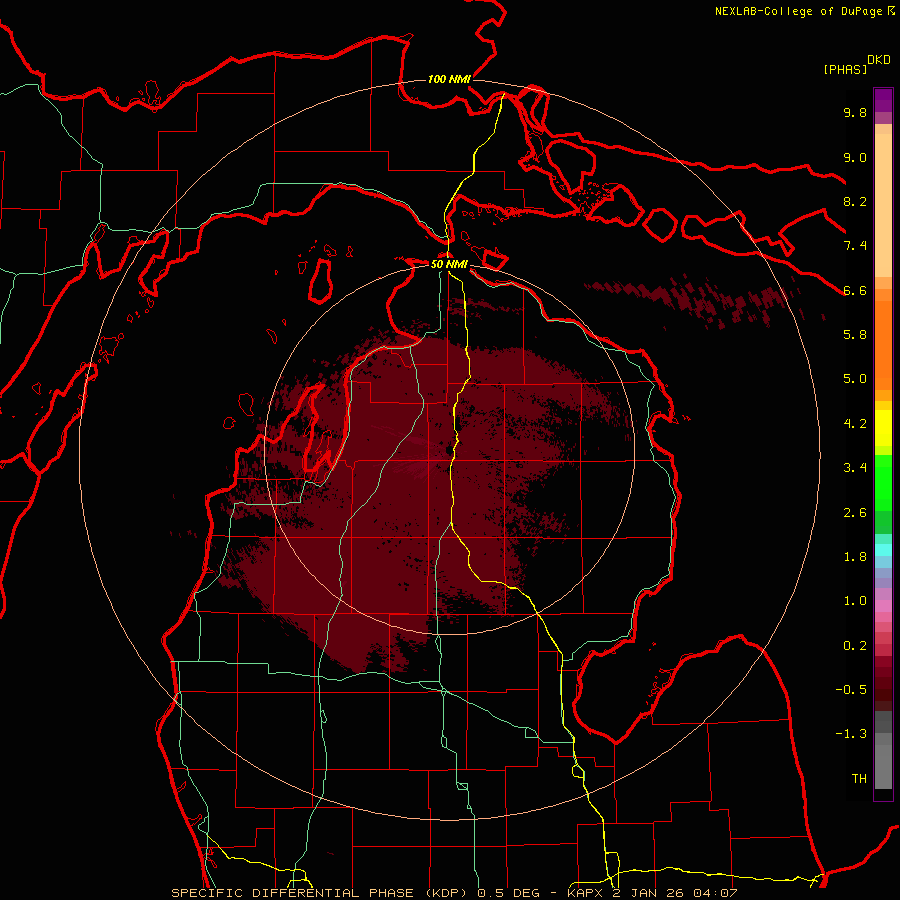Click the SPECIFIC DIFFERENTIAL PHASE (KDP) title
Viewport: 900px width, 900px height.
coord(319,893)
